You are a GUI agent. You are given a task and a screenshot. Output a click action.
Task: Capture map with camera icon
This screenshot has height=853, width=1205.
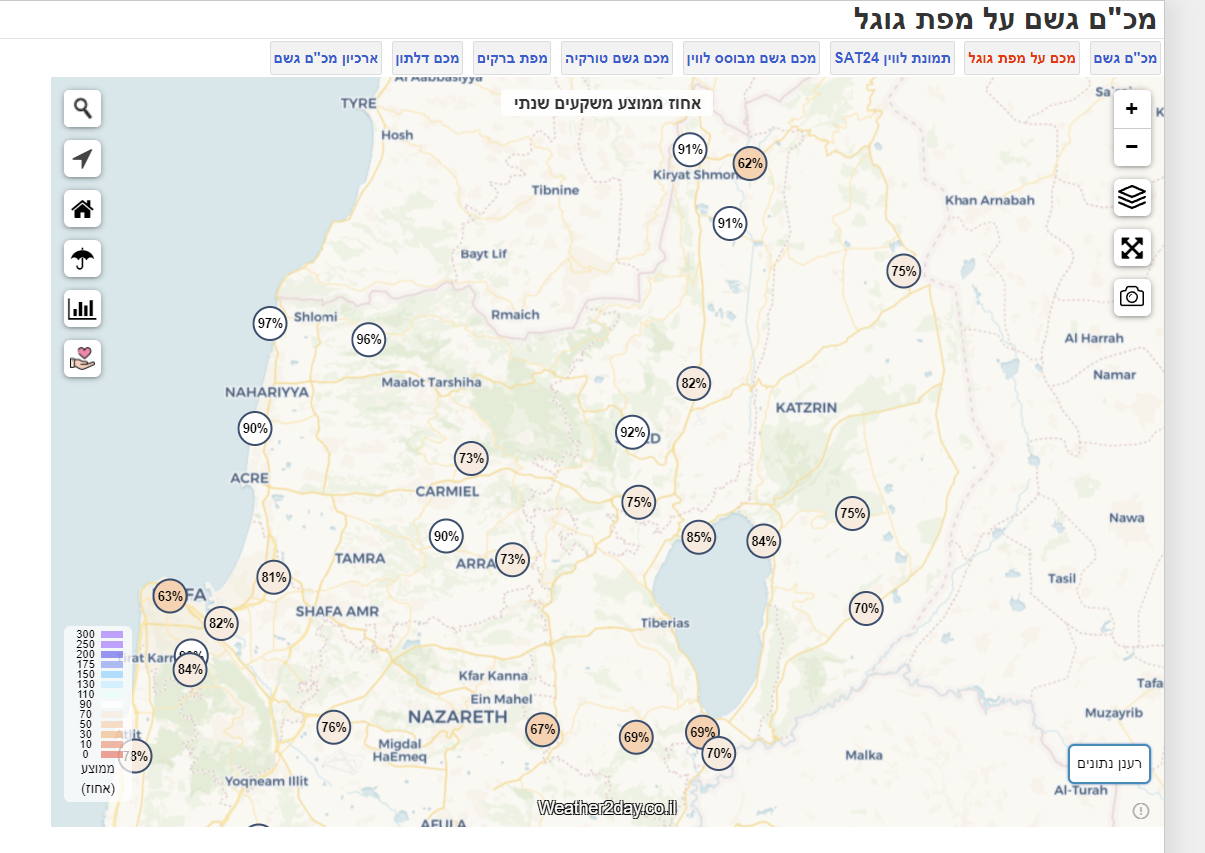point(1132,297)
